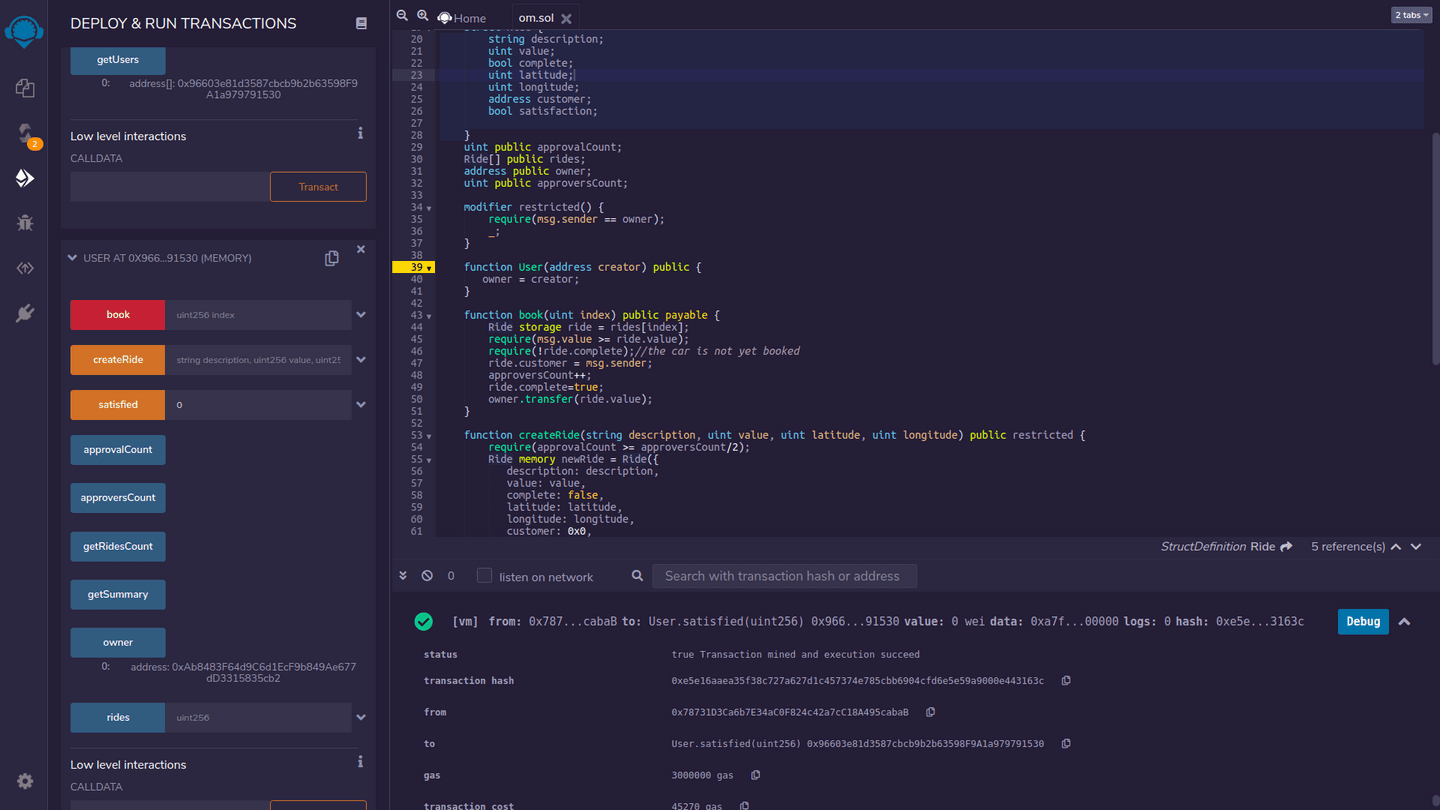This screenshot has width=1440, height=810.
Task: Copy the from address value
Action: tap(931, 712)
